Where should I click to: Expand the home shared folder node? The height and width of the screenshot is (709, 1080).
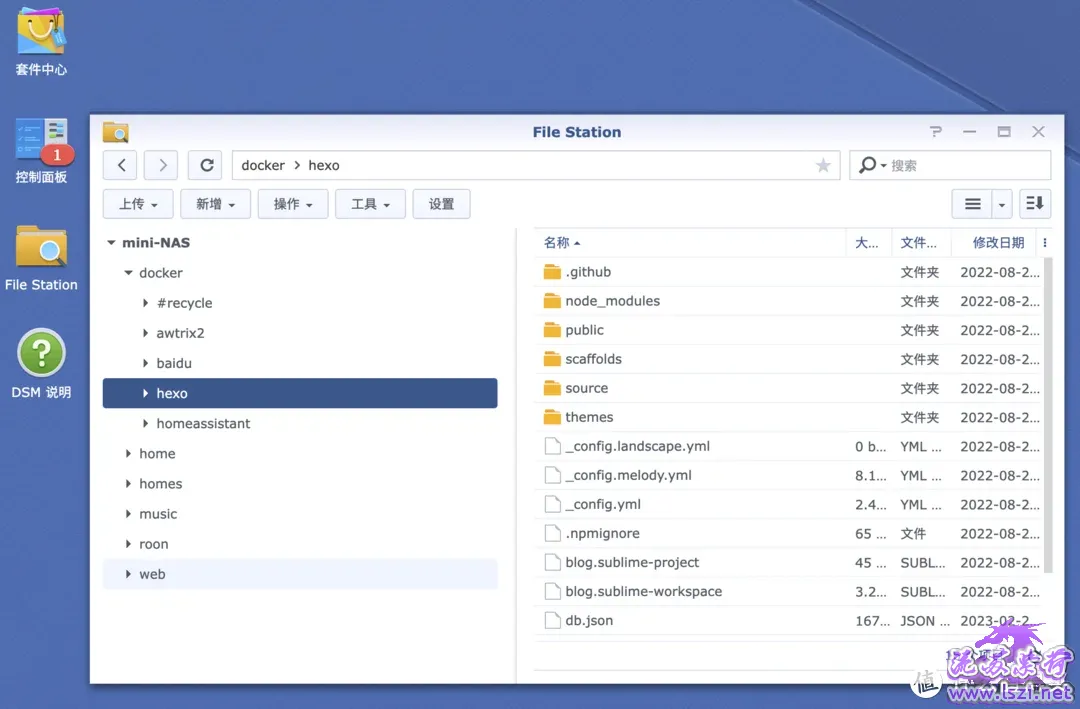tap(128, 453)
